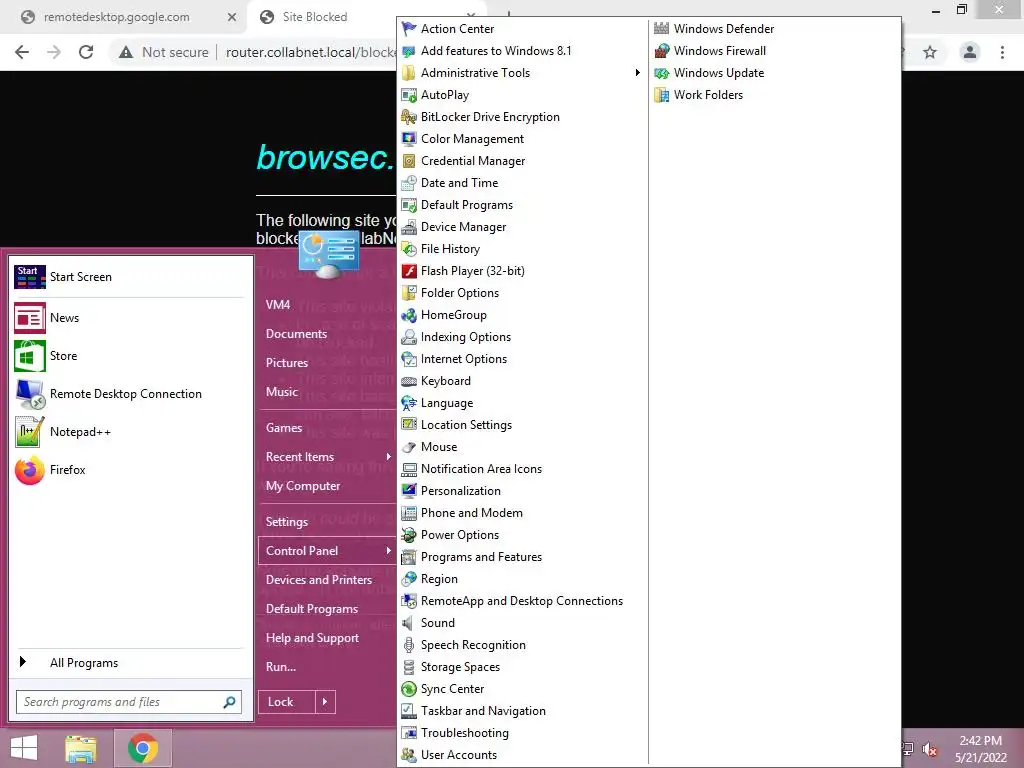Click the Credential Manager safe icon

pos(409,161)
